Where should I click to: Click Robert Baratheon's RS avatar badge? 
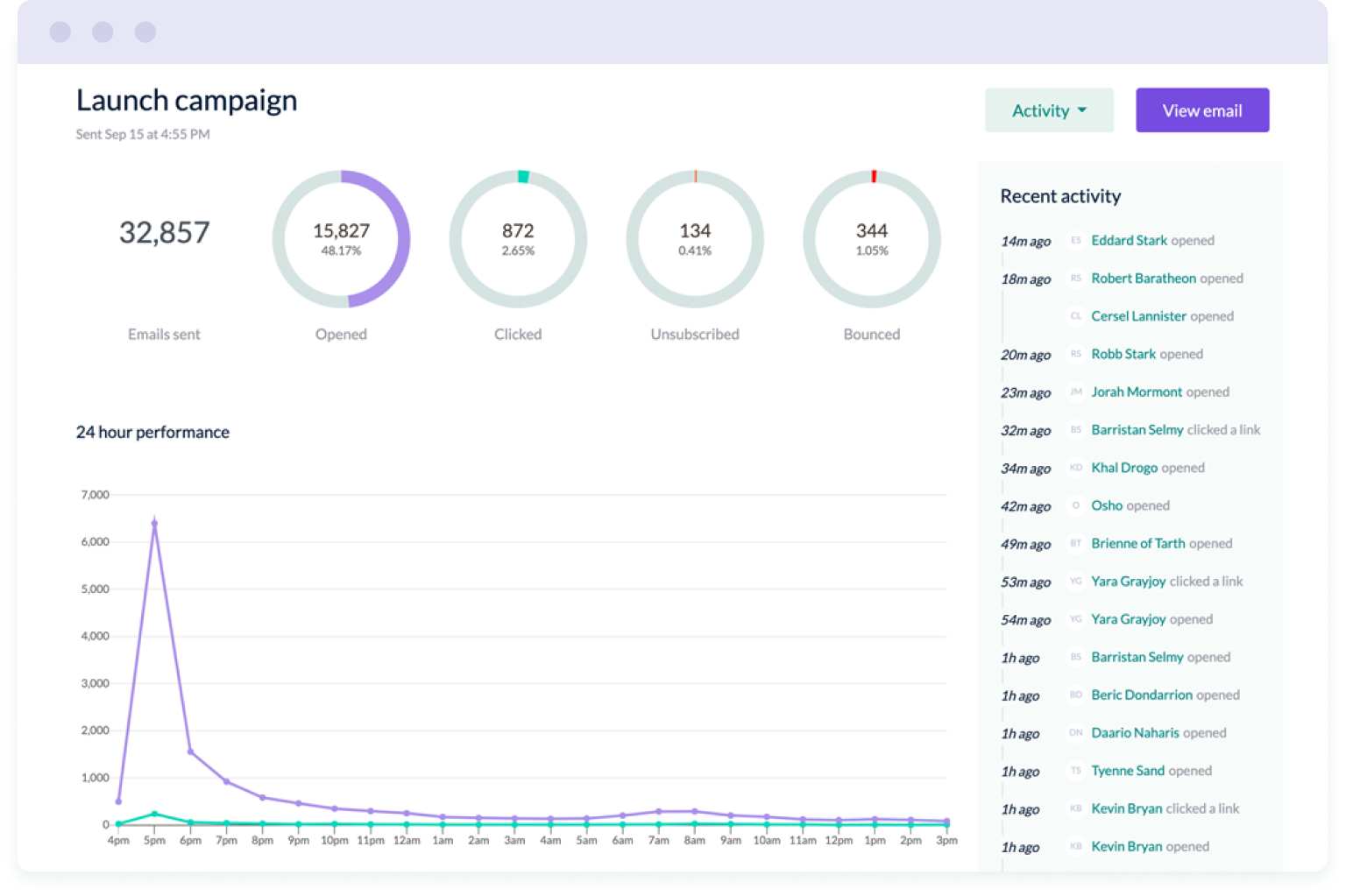pyautogui.click(x=1075, y=279)
